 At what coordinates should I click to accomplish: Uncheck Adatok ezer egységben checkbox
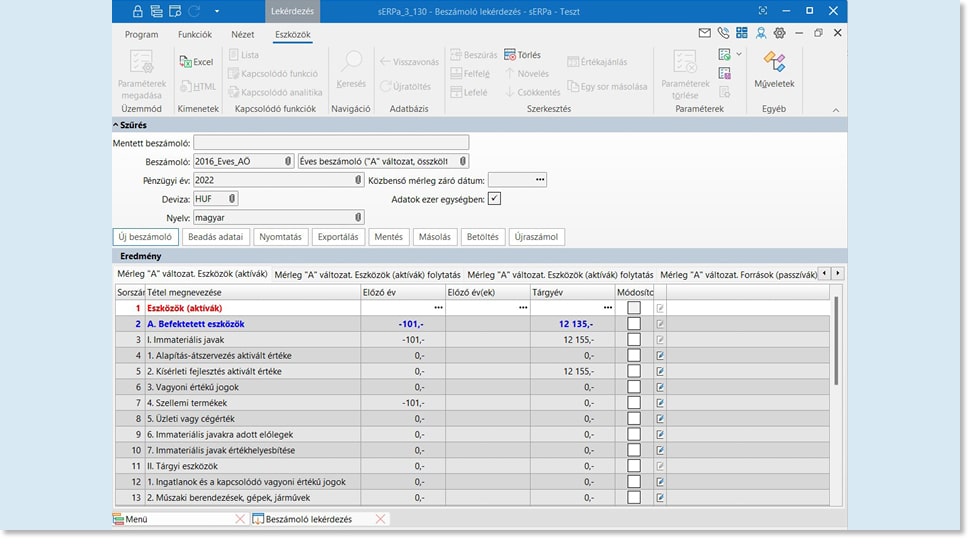click(x=494, y=199)
